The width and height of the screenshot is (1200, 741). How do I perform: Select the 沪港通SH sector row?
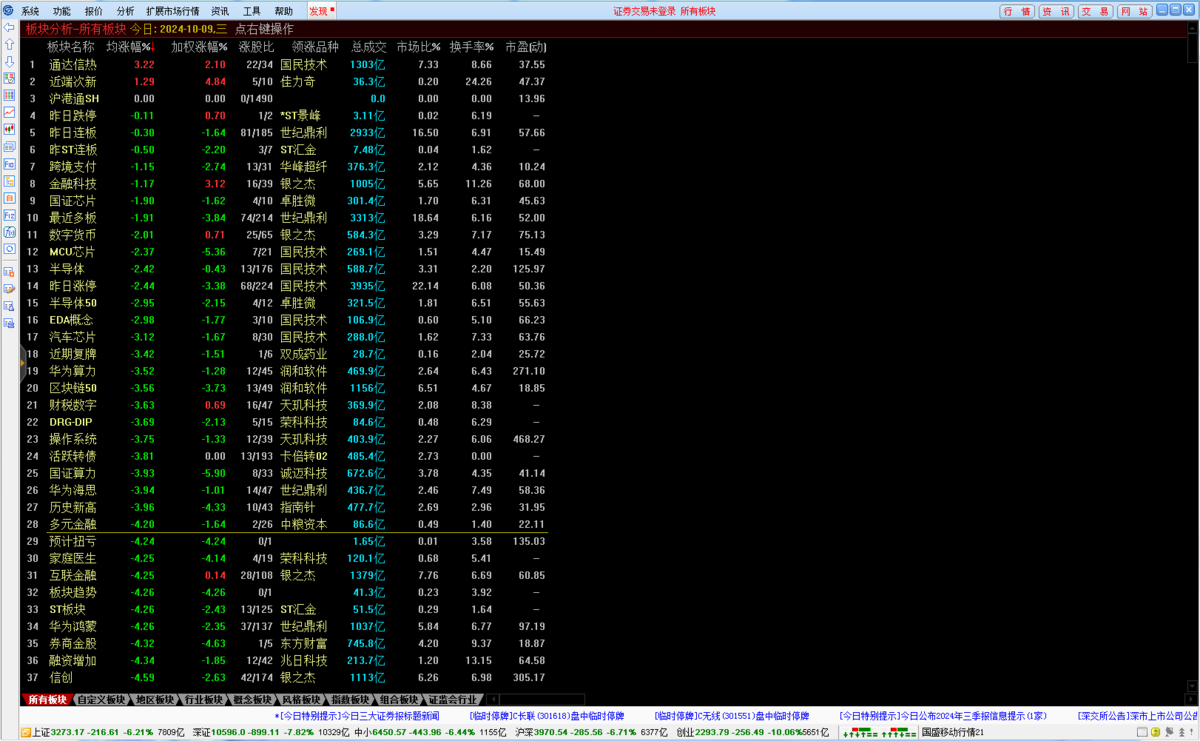tap(287, 98)
